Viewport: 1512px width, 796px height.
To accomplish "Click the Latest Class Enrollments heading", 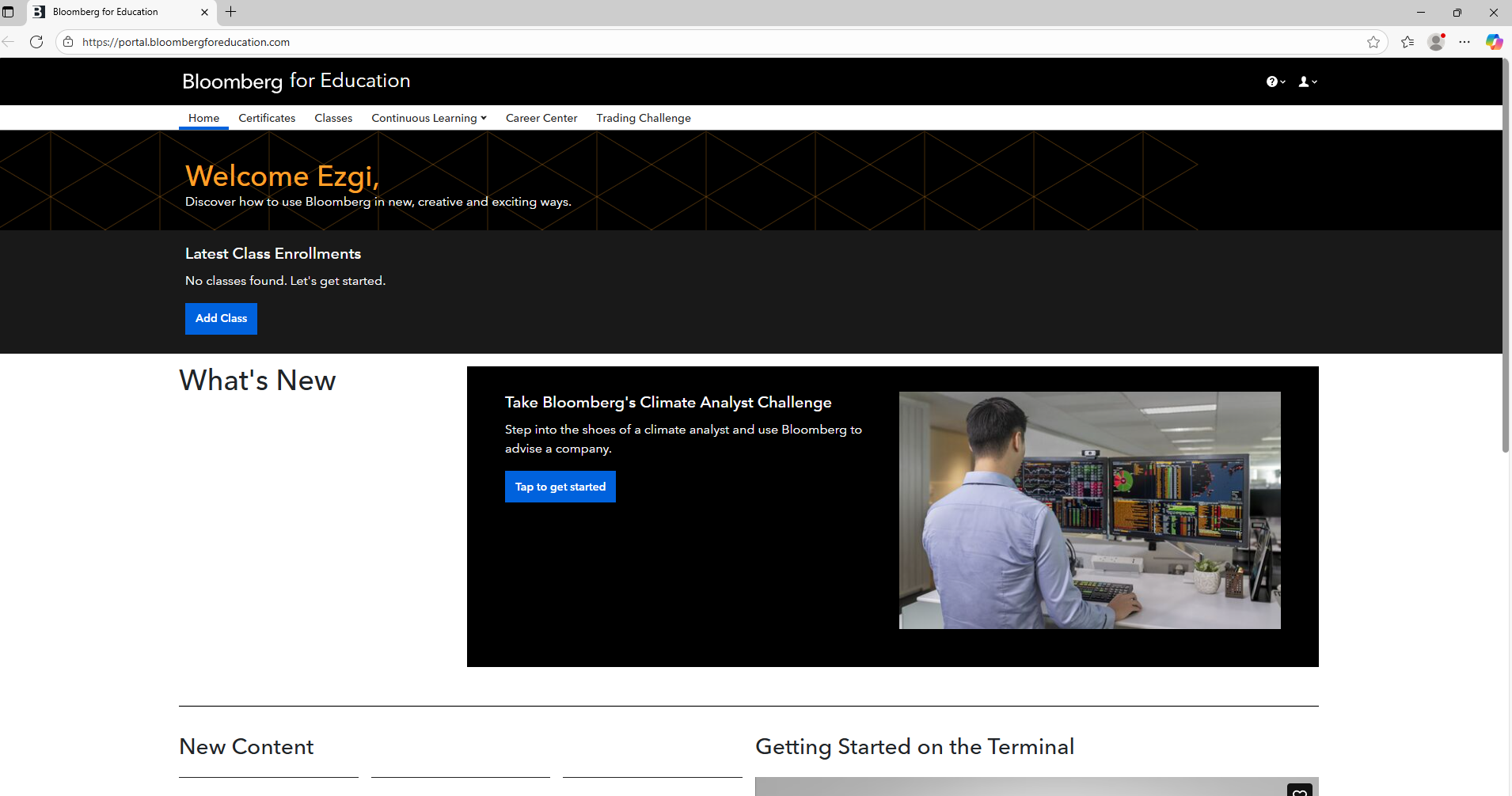I will click(x=273, y=254).
